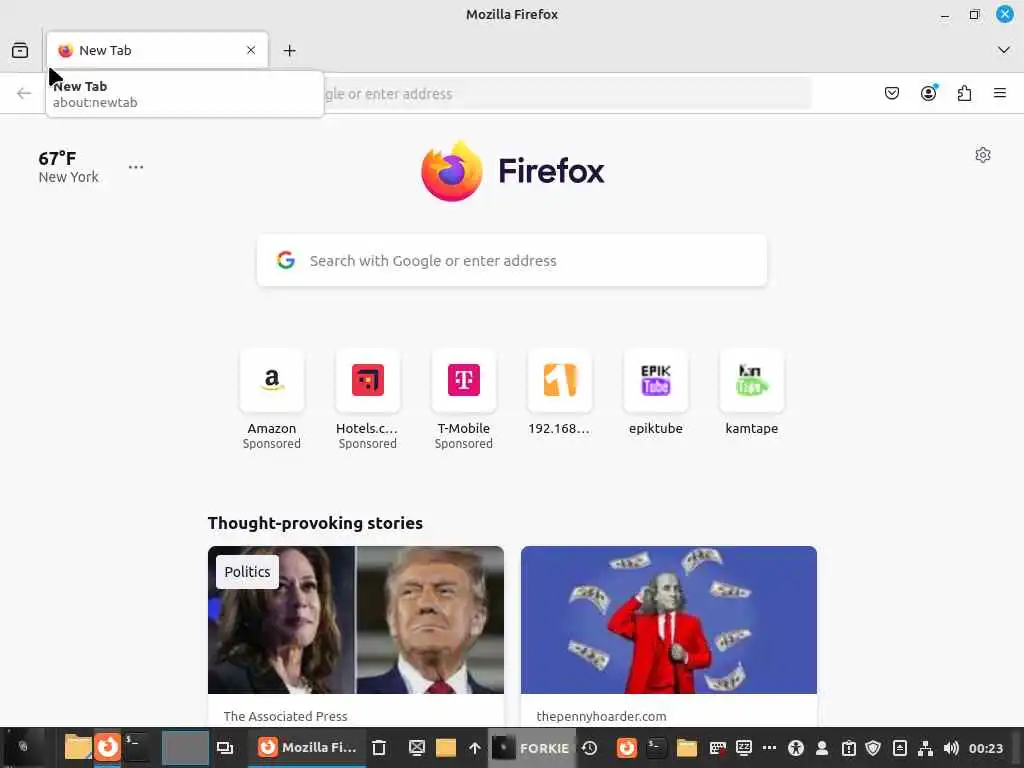1024x768 pixels.
Task: Open terminal launcher in taskbar left
Action: pyautogui.click(x=136, y=747)
